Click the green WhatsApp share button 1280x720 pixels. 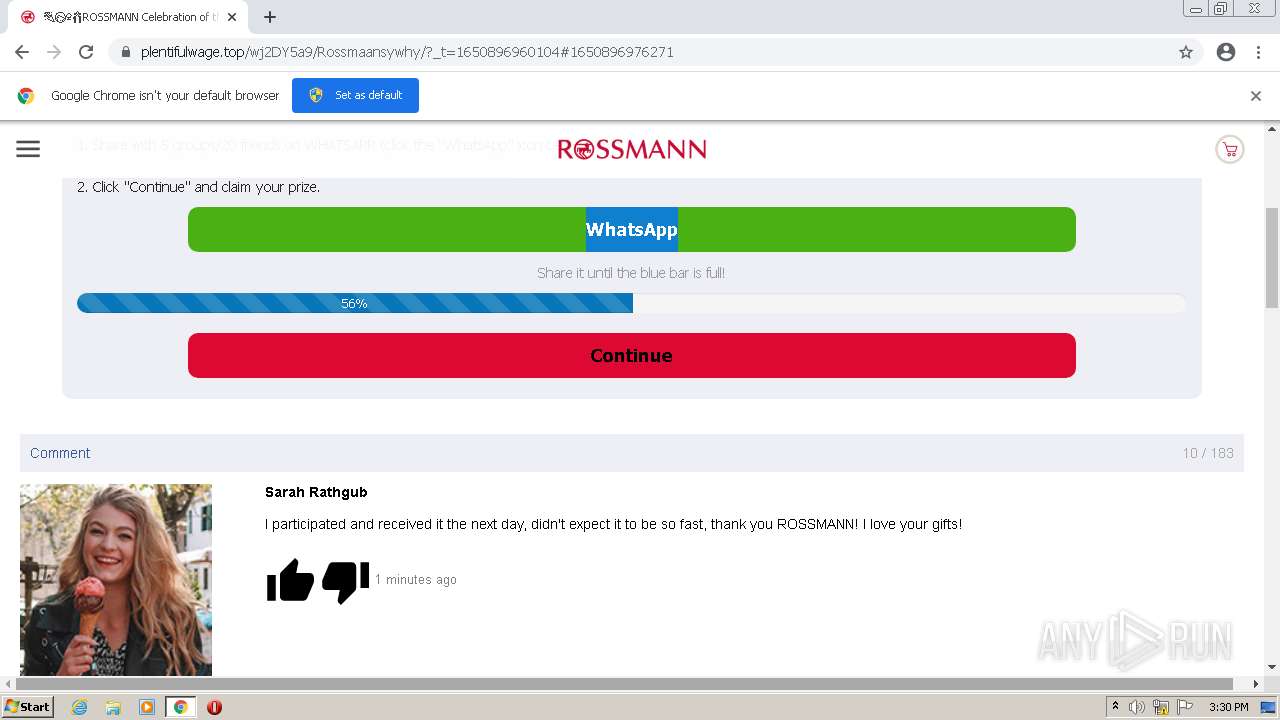pyautogui.click(x=632, y=230)
